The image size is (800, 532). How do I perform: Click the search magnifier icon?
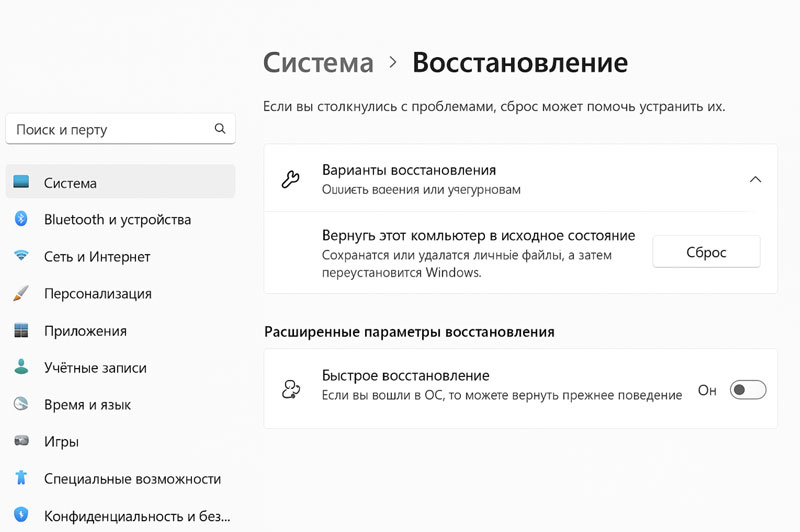point(220,129)
